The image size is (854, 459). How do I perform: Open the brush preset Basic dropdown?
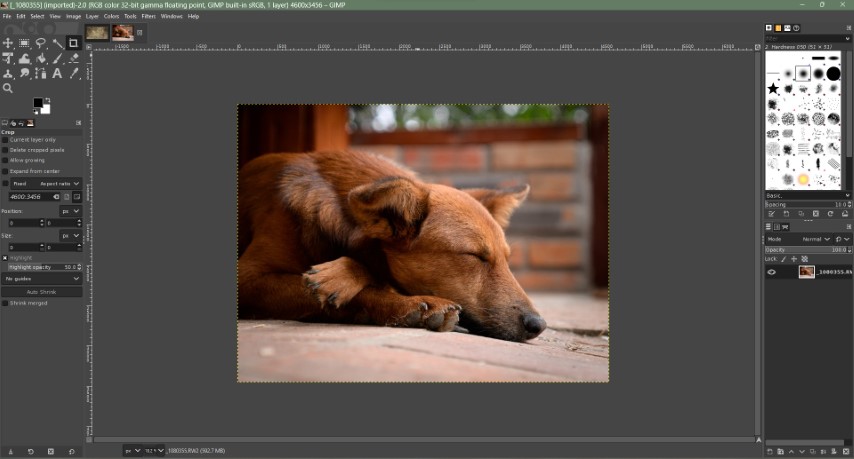pos(808,195)
